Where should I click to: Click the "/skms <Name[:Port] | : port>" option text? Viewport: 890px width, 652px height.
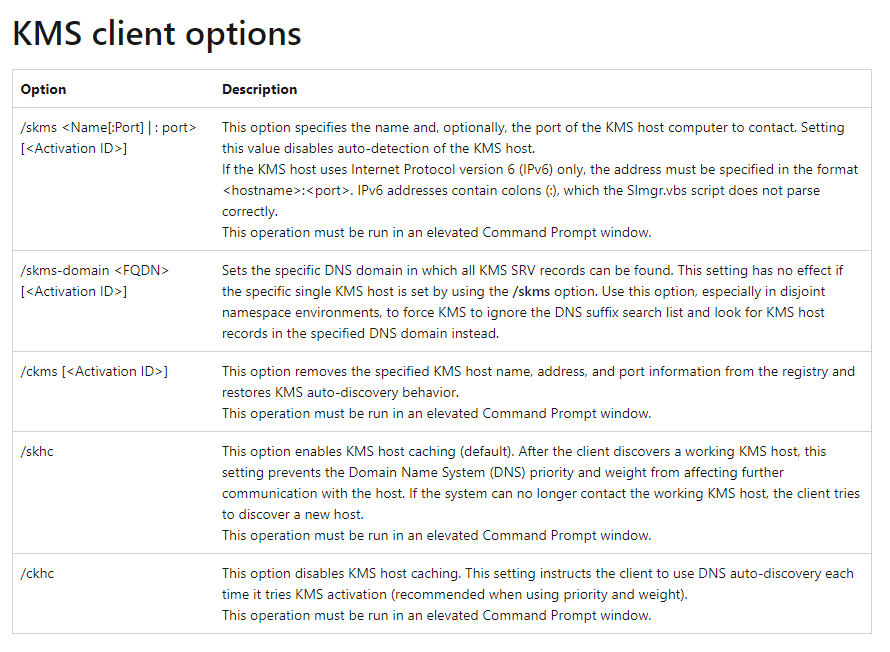click(x=108, y=127)
